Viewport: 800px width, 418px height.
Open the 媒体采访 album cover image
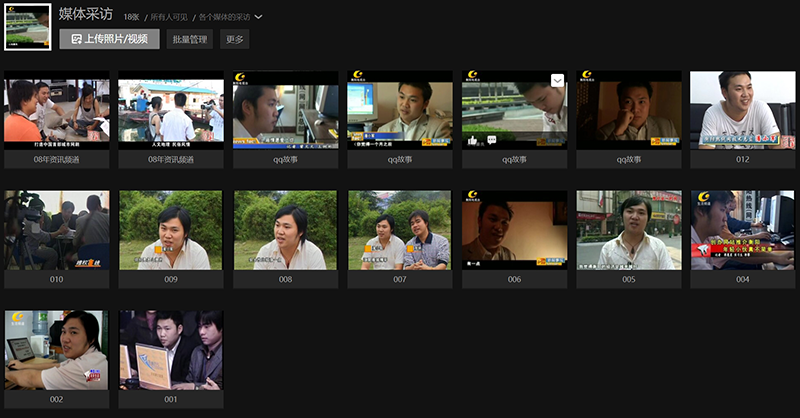coord(28,25)
